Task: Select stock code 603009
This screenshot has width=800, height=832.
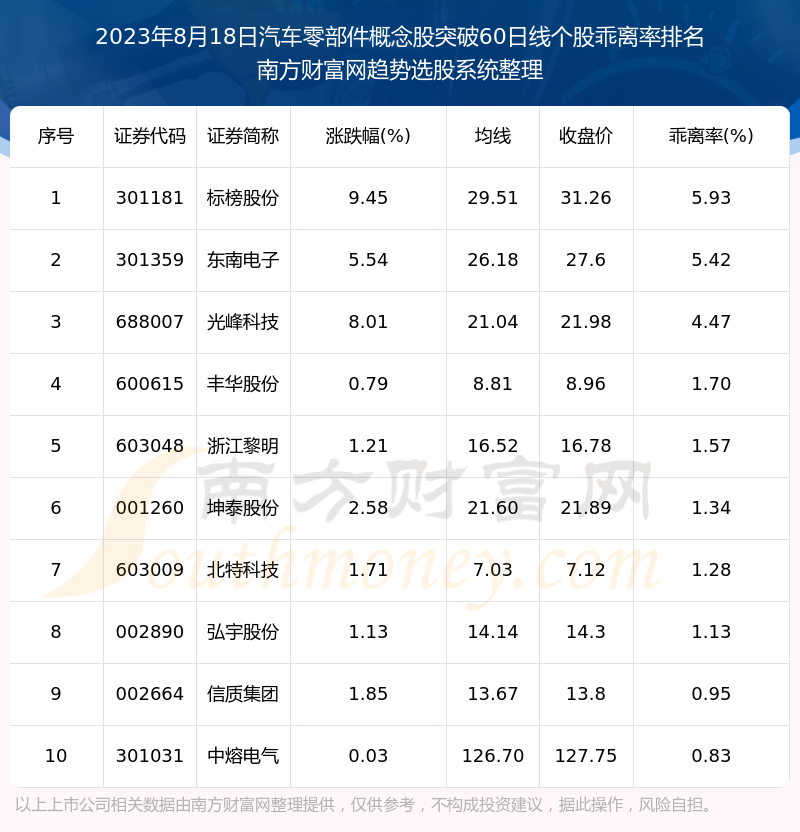Action: (x=150, y=570)
